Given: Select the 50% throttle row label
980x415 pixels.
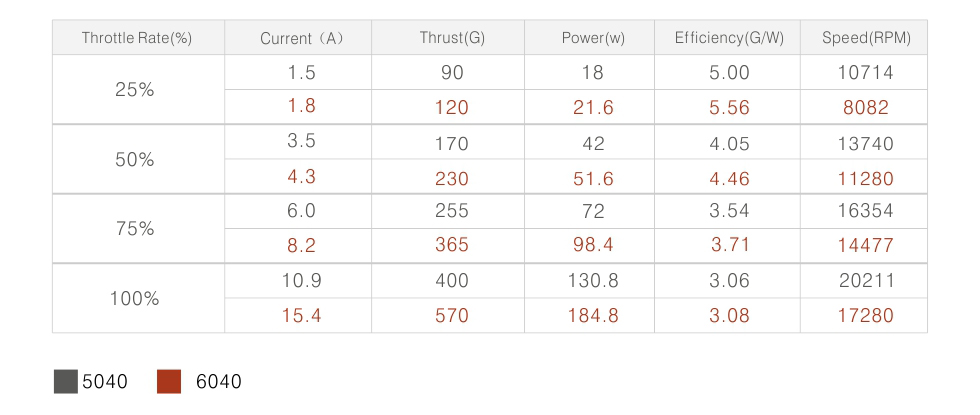Looking at the screenshot, I should (135, 160).
